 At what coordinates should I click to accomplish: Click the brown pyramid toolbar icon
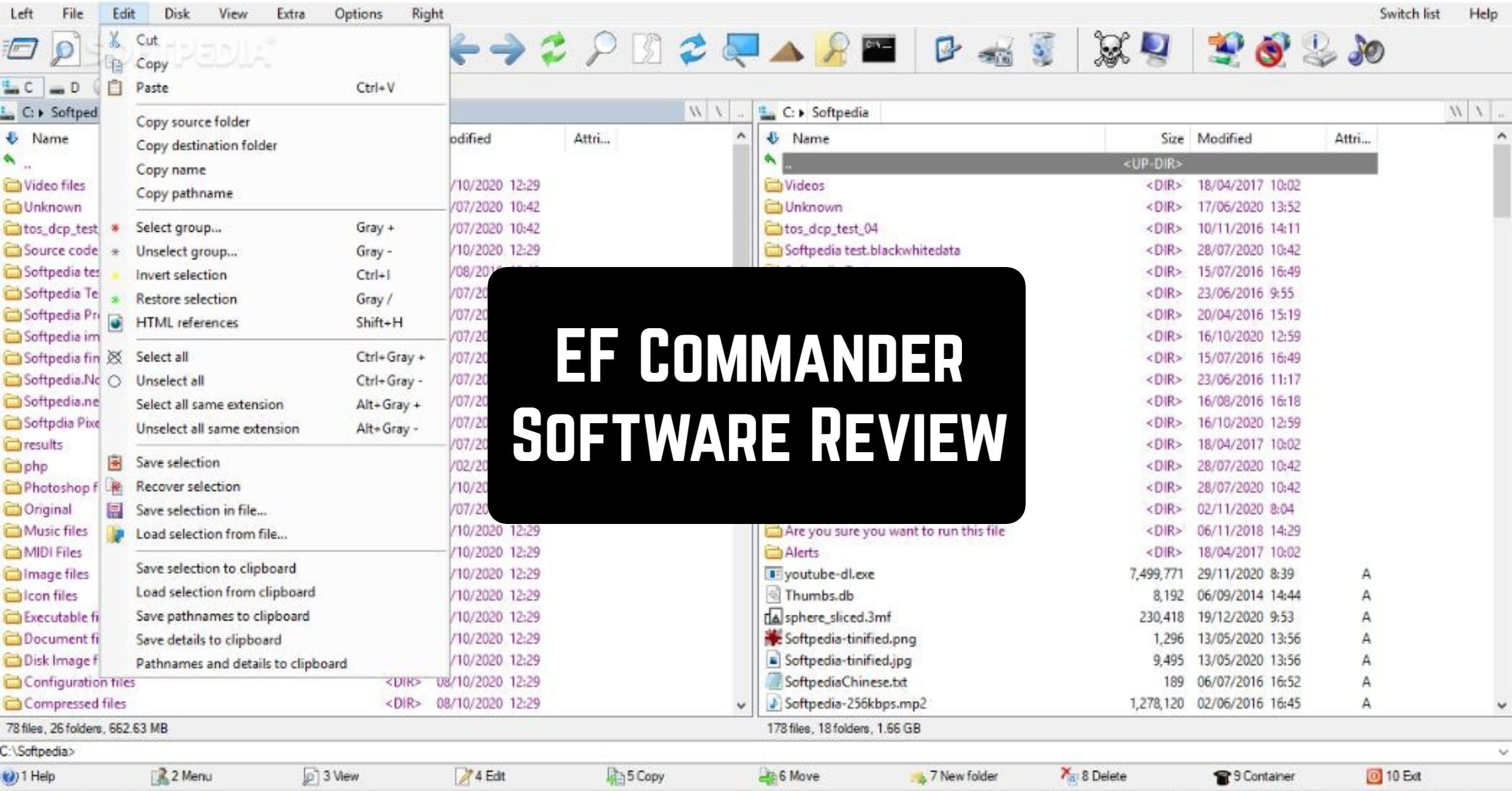[x=786, y=52]
